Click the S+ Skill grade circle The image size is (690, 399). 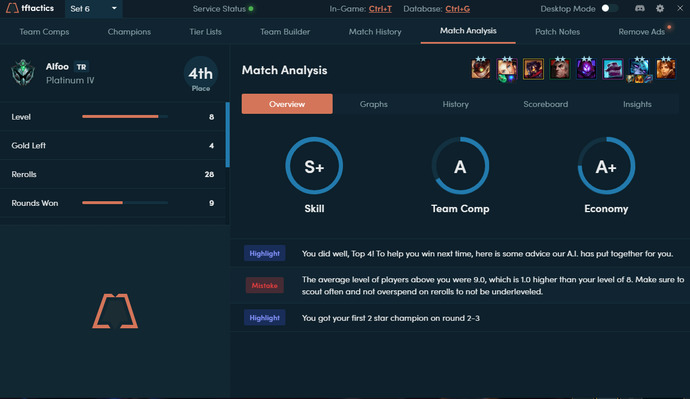point(314,166)
